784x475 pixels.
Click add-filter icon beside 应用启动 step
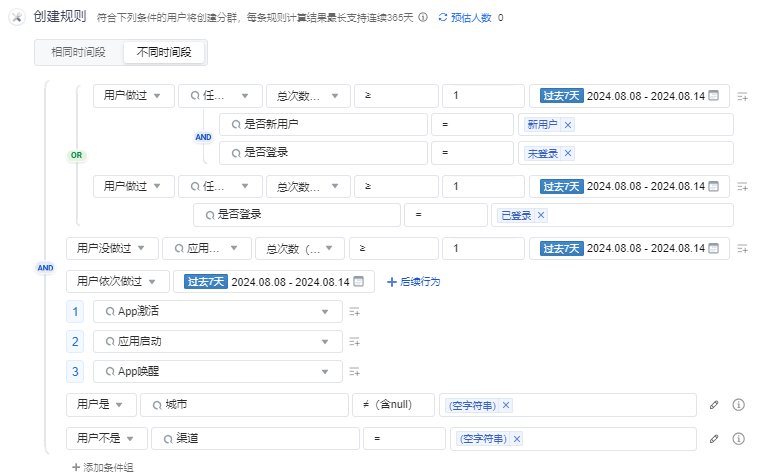[x=354, y=342]
